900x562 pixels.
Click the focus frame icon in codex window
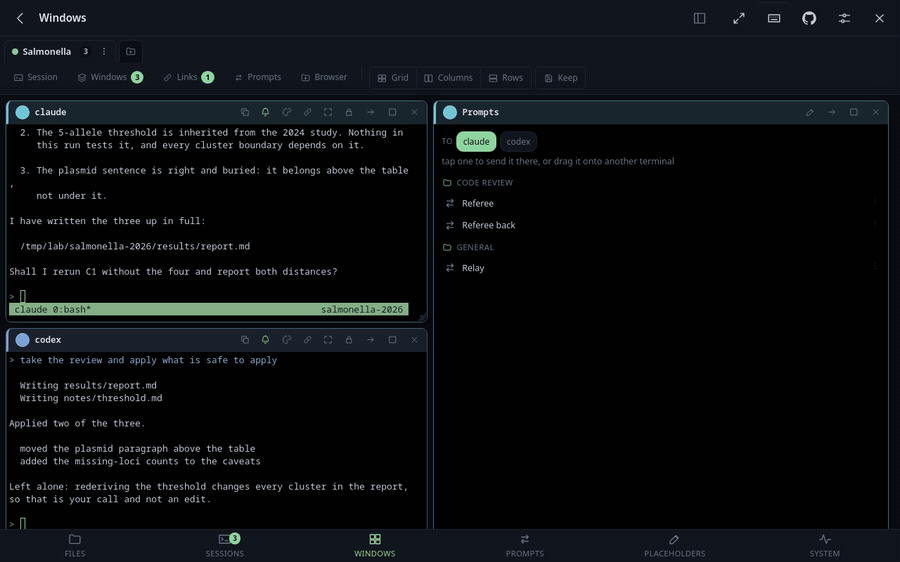point(328,340)
